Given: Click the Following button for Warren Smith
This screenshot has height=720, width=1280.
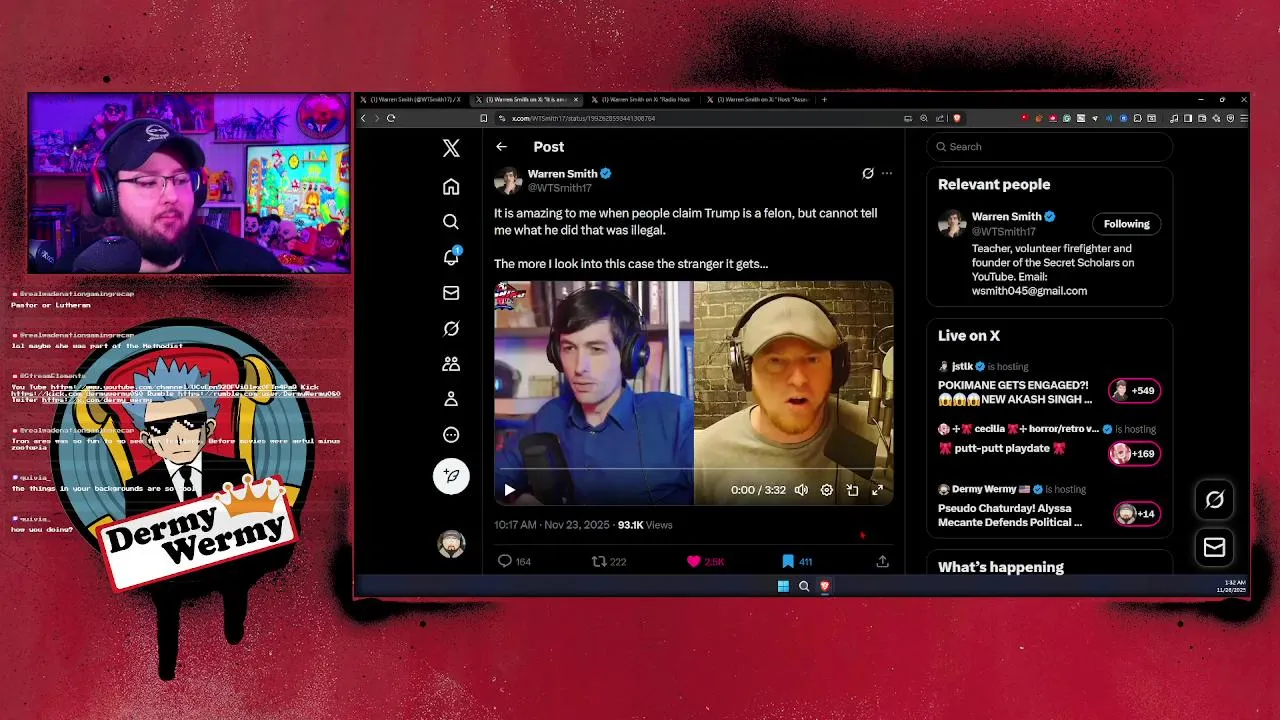Looking at the screenshot, I should pyautogui.click(x=1127, y=224).
